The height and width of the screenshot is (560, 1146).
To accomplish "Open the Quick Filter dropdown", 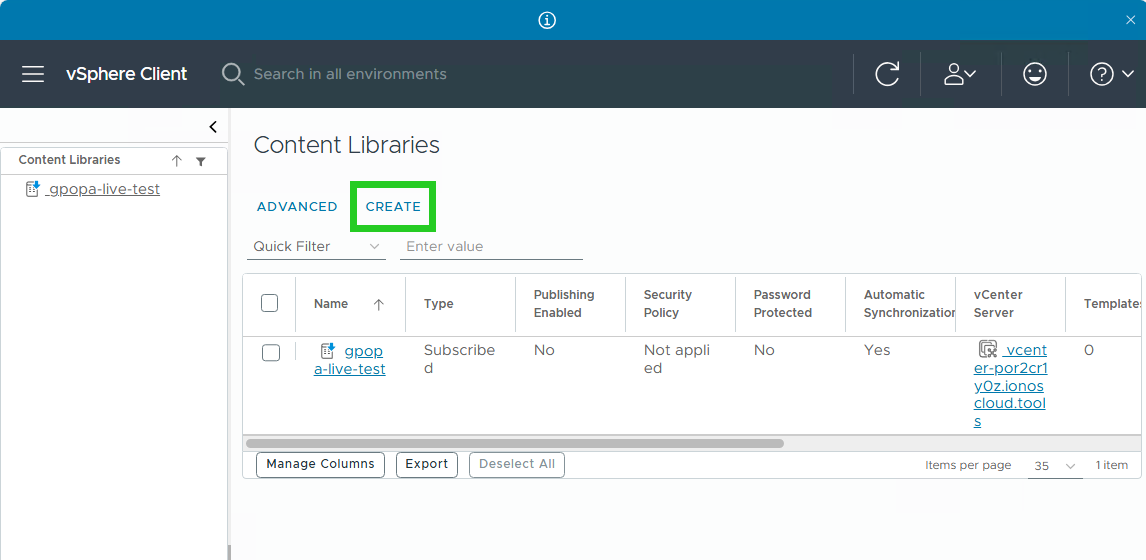I will [x=316, y=246].
